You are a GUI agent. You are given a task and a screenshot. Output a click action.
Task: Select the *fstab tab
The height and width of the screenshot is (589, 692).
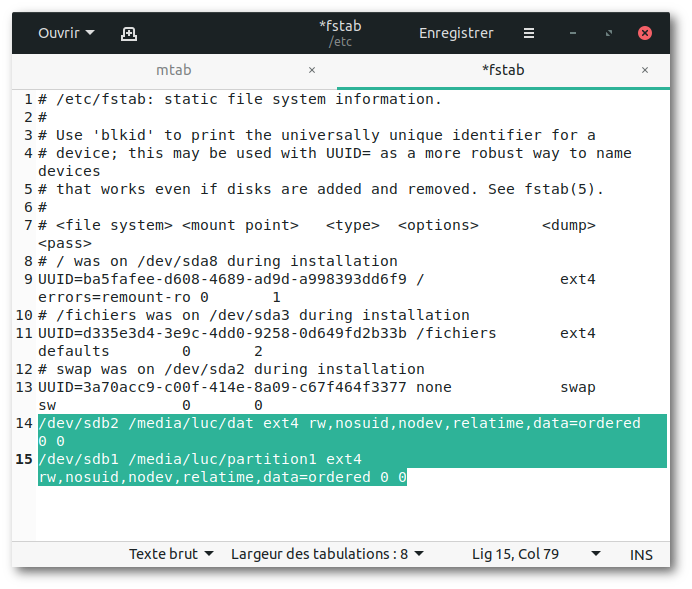point(503,70)
